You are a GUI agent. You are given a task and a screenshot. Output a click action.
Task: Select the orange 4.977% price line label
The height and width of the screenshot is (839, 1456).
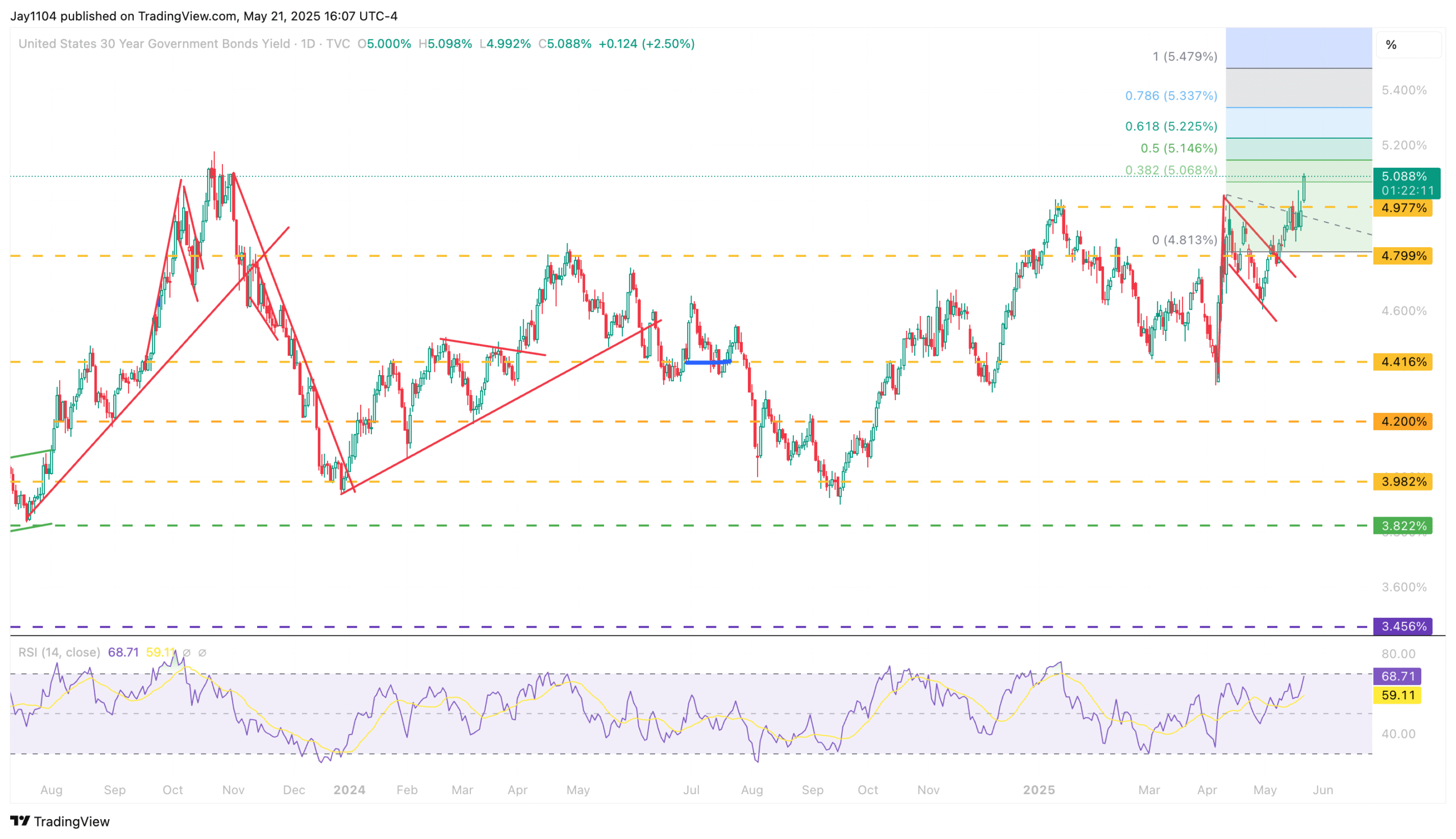pos(1403,208)
